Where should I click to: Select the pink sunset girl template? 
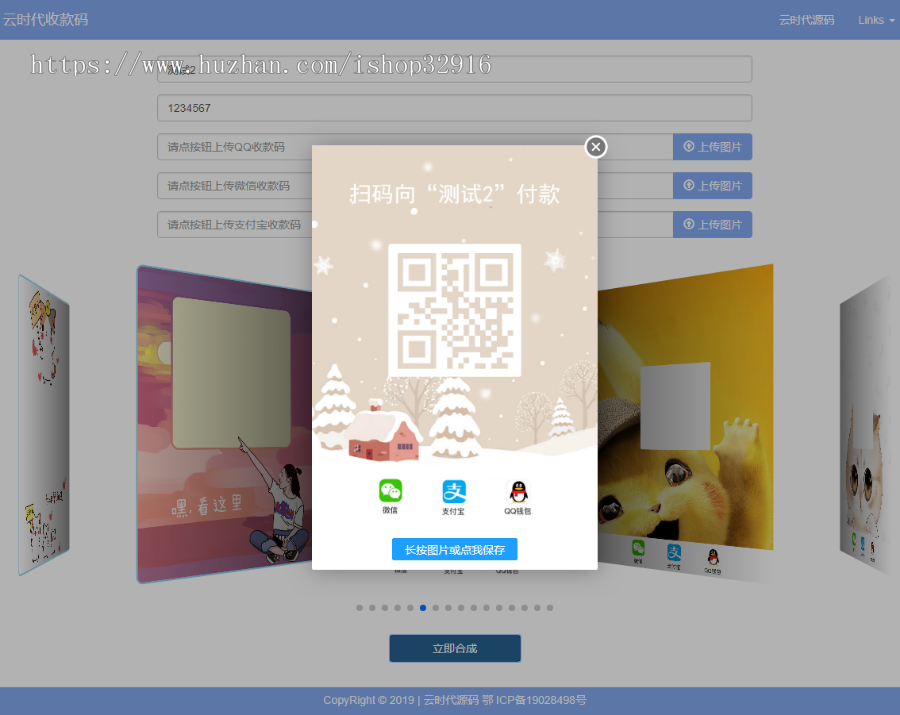pyautogui.click(x=224, y=425)
